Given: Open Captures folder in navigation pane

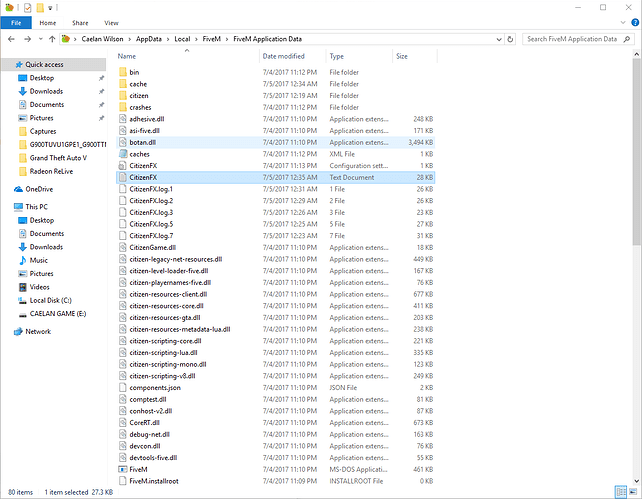Looking at the screenshot, I should [x=43, y=131].
